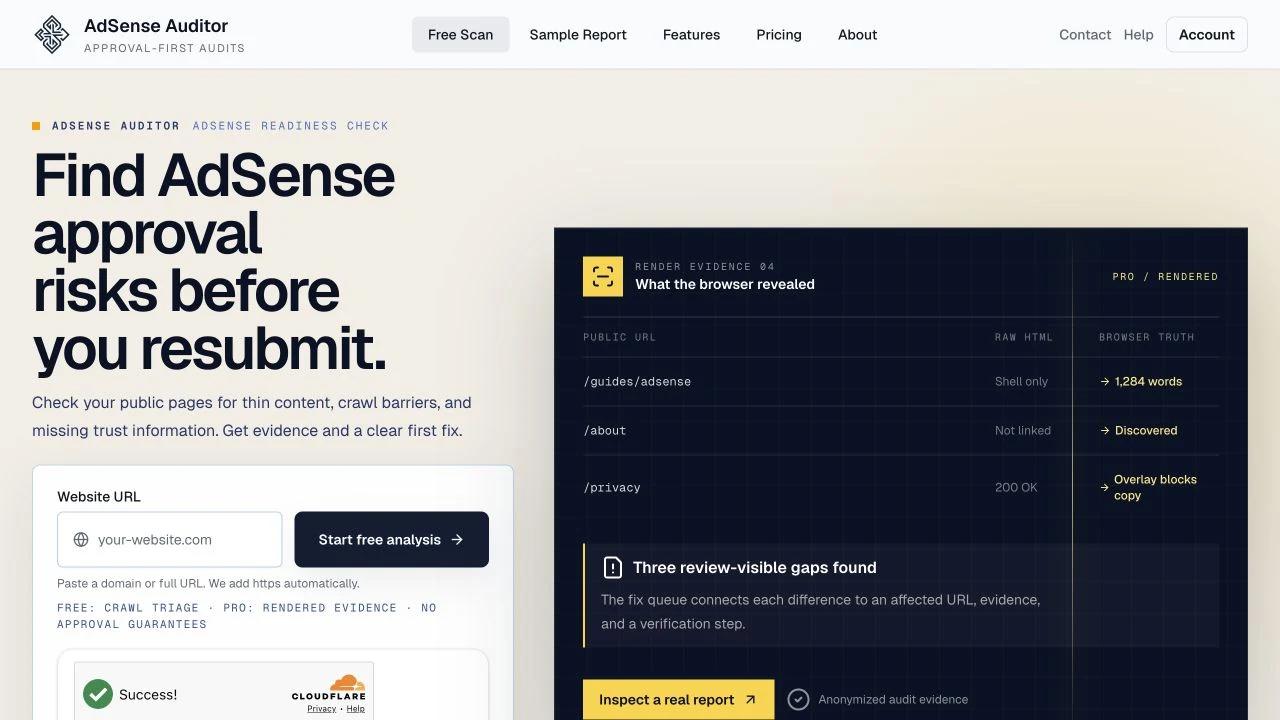Go to the Pricing page

click(x=779, y=34)
